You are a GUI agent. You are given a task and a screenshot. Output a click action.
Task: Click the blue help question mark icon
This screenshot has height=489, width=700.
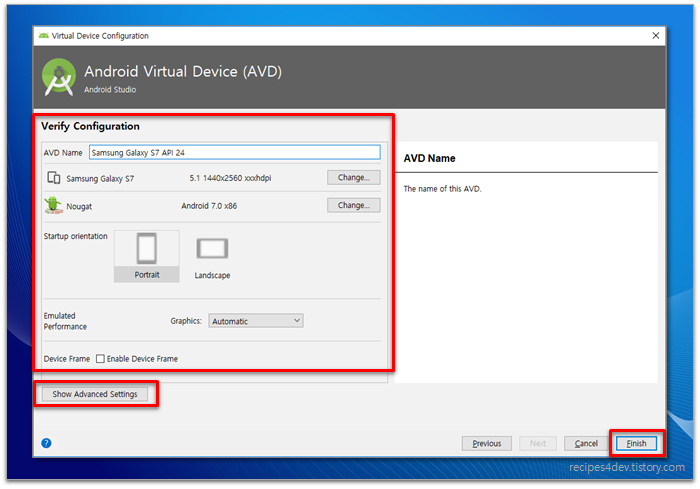click(x=46, y=443)
